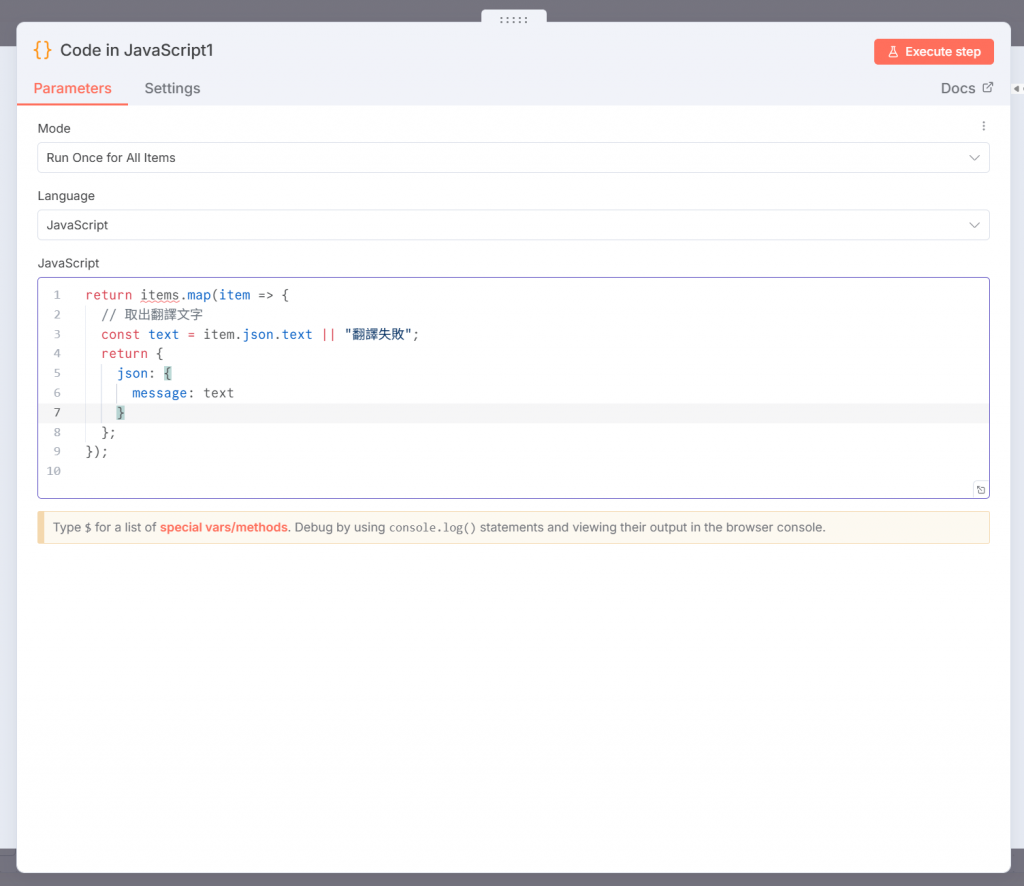Viewport: 1024px width, 886px height.
Task: Click the Mode dropdown chevron
Action: coord(974,158)
